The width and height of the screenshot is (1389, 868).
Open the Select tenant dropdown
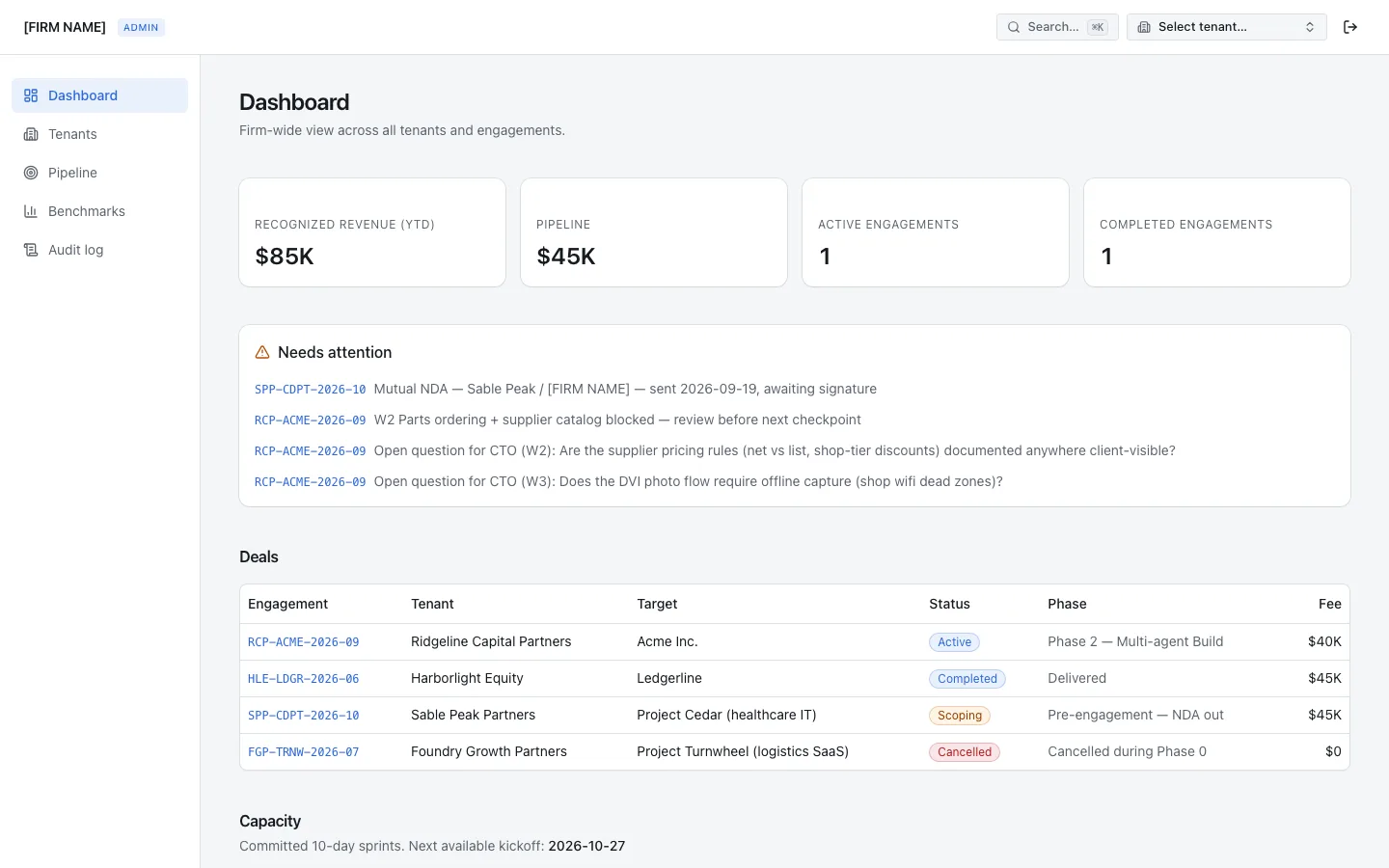tap(1227, 27)
